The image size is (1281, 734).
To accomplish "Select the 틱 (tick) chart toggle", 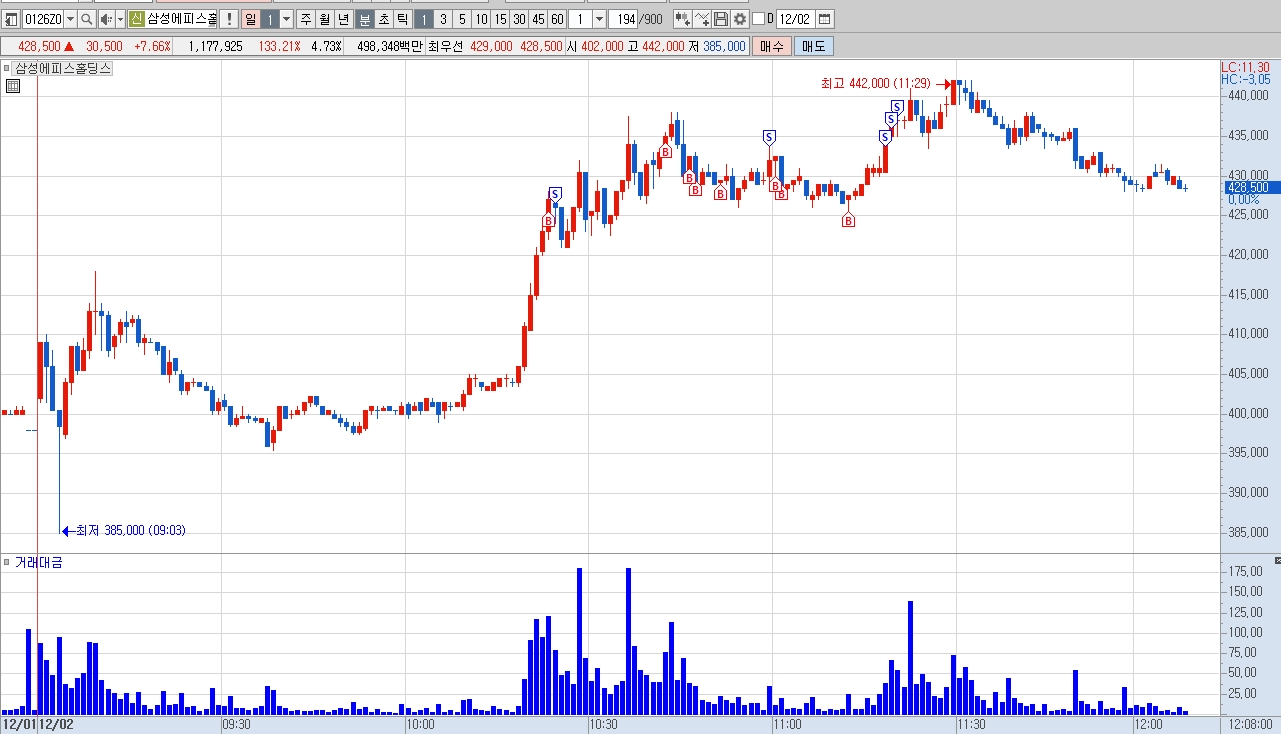I will point(401,19).
